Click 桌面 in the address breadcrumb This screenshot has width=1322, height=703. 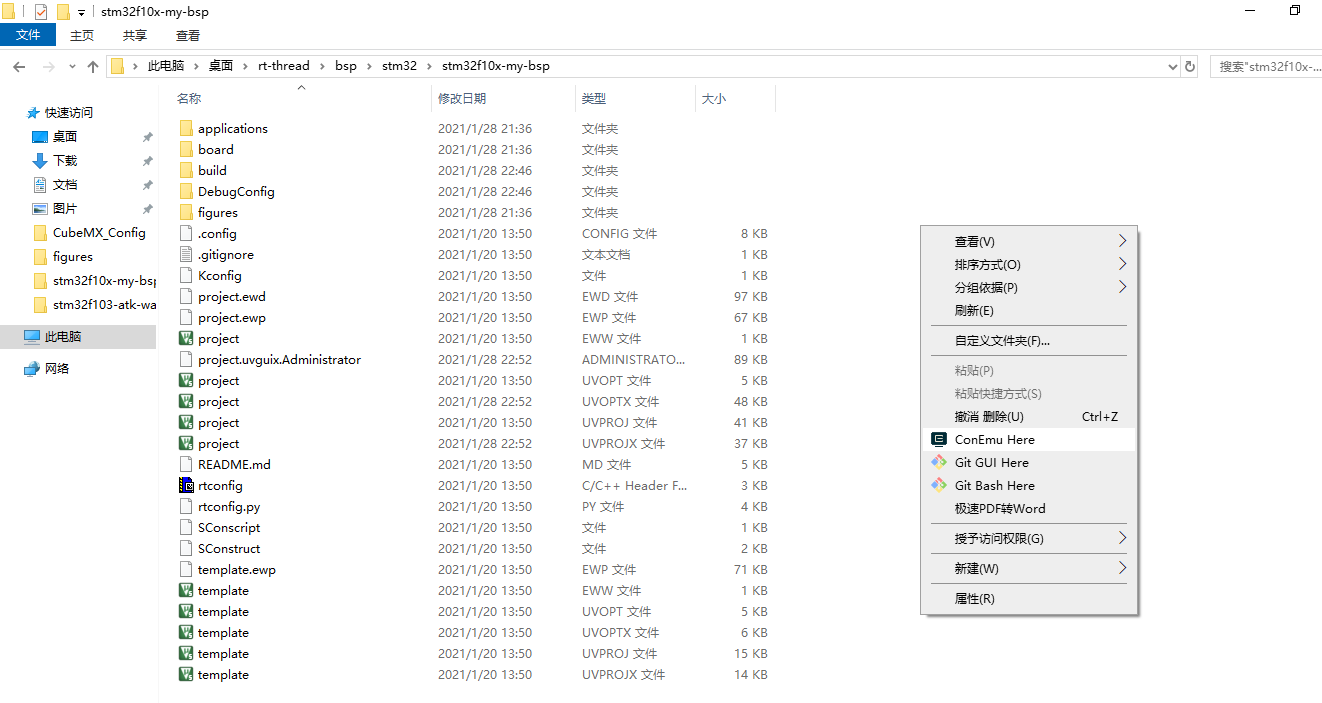tap(220, 66)
